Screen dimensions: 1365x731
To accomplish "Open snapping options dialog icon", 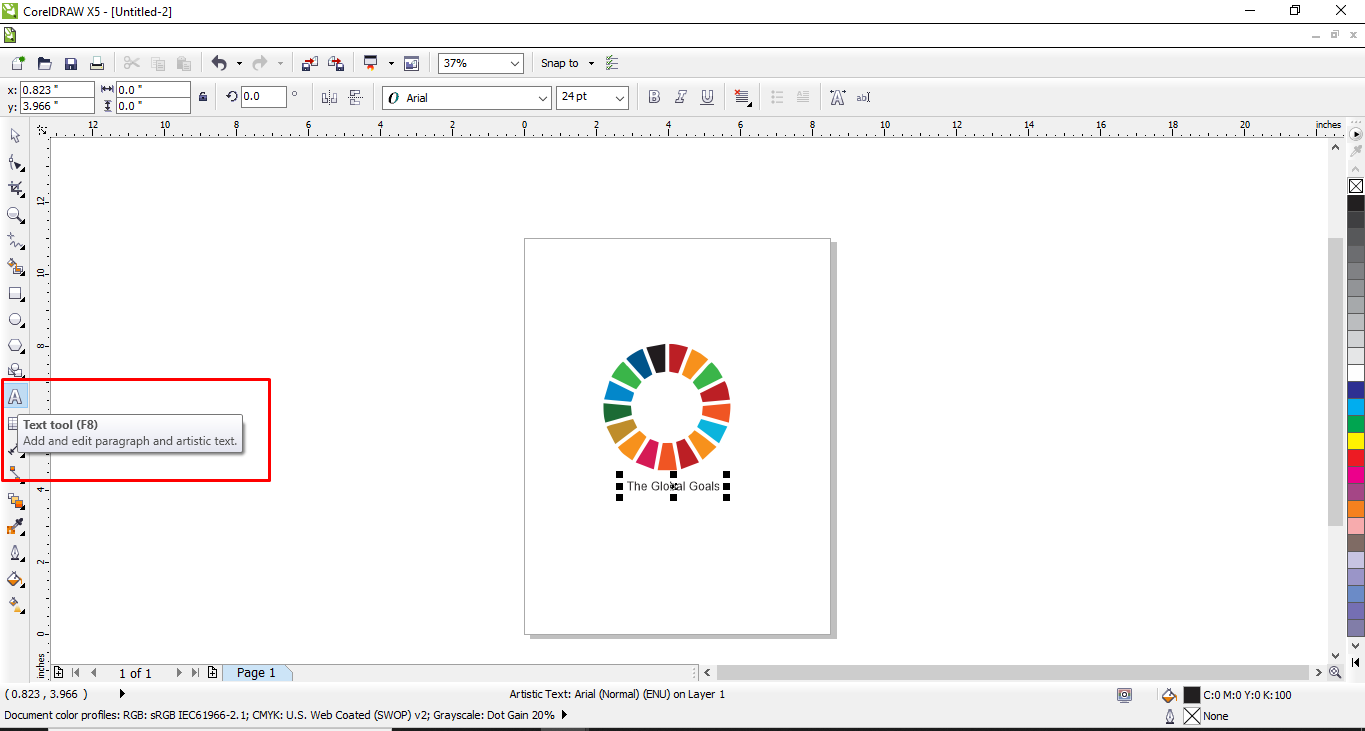I will (613, 63).
